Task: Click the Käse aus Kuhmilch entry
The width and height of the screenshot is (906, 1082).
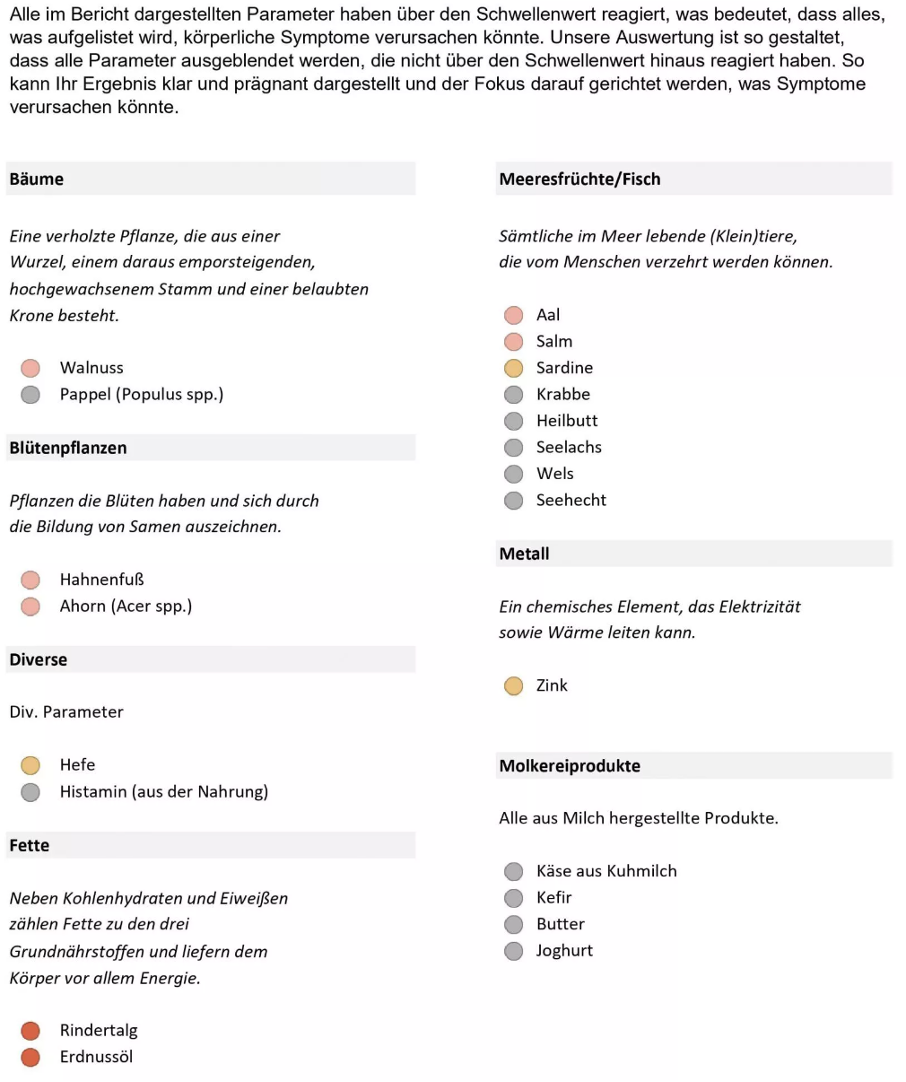Action: click(606, 871)
